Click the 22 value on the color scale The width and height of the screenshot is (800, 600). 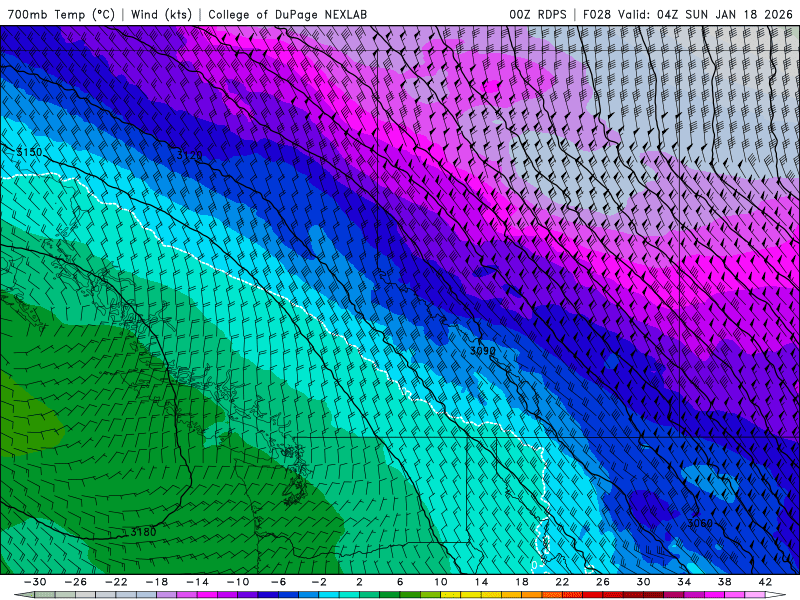tap(562, 582)
